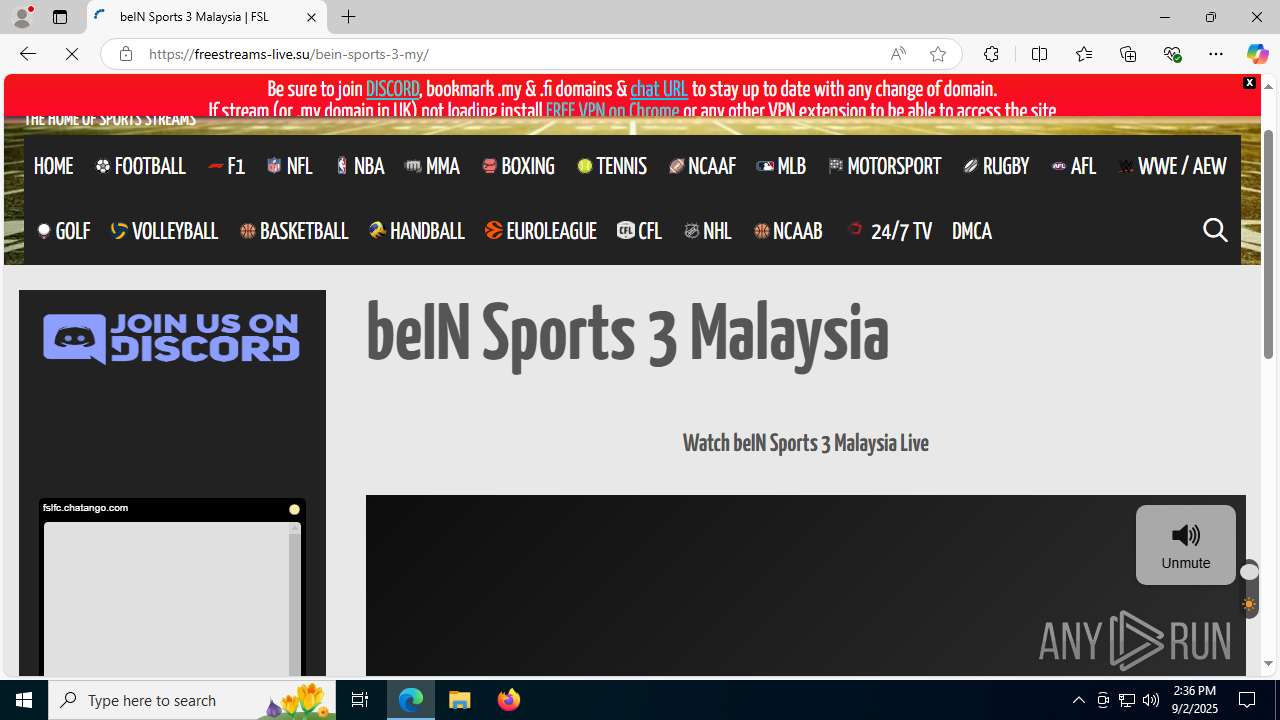Select the RUGBY category
The image size is (1280, 720).
click(996, 166)
